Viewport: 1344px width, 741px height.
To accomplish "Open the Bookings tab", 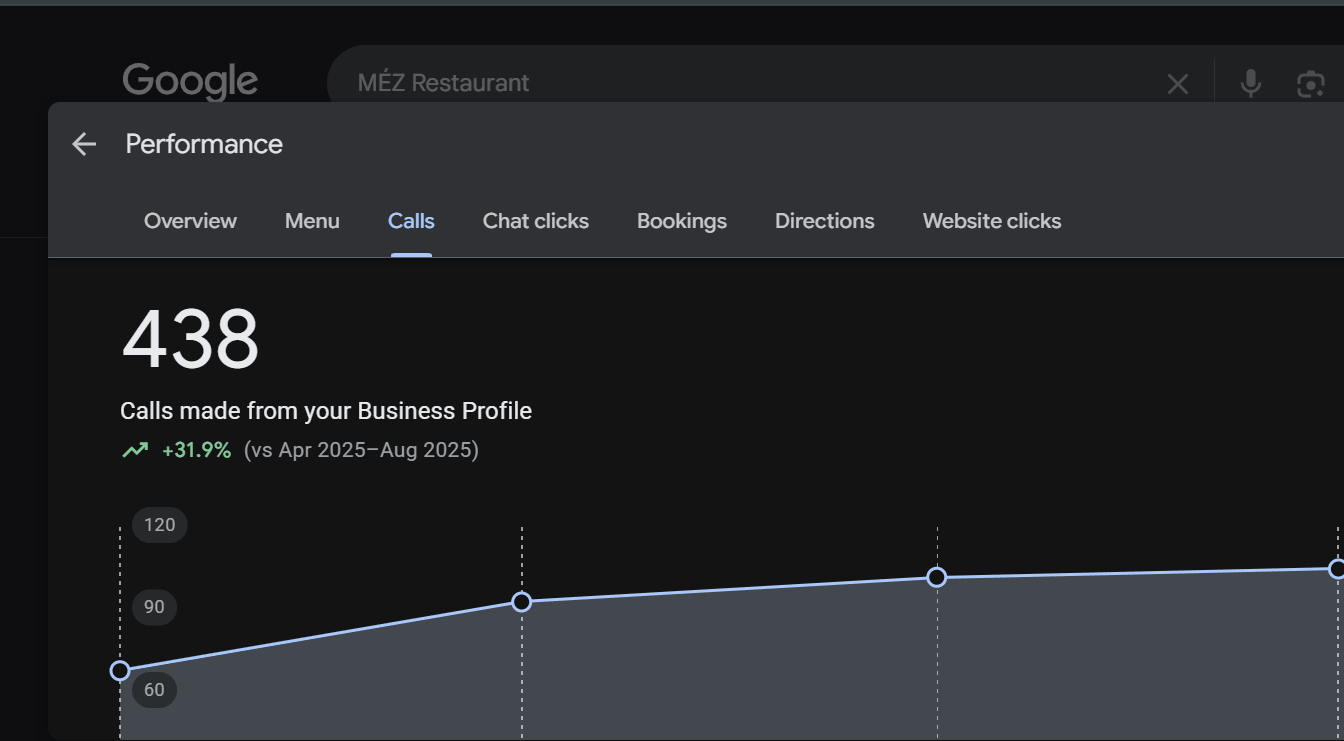I will point(682,221).
